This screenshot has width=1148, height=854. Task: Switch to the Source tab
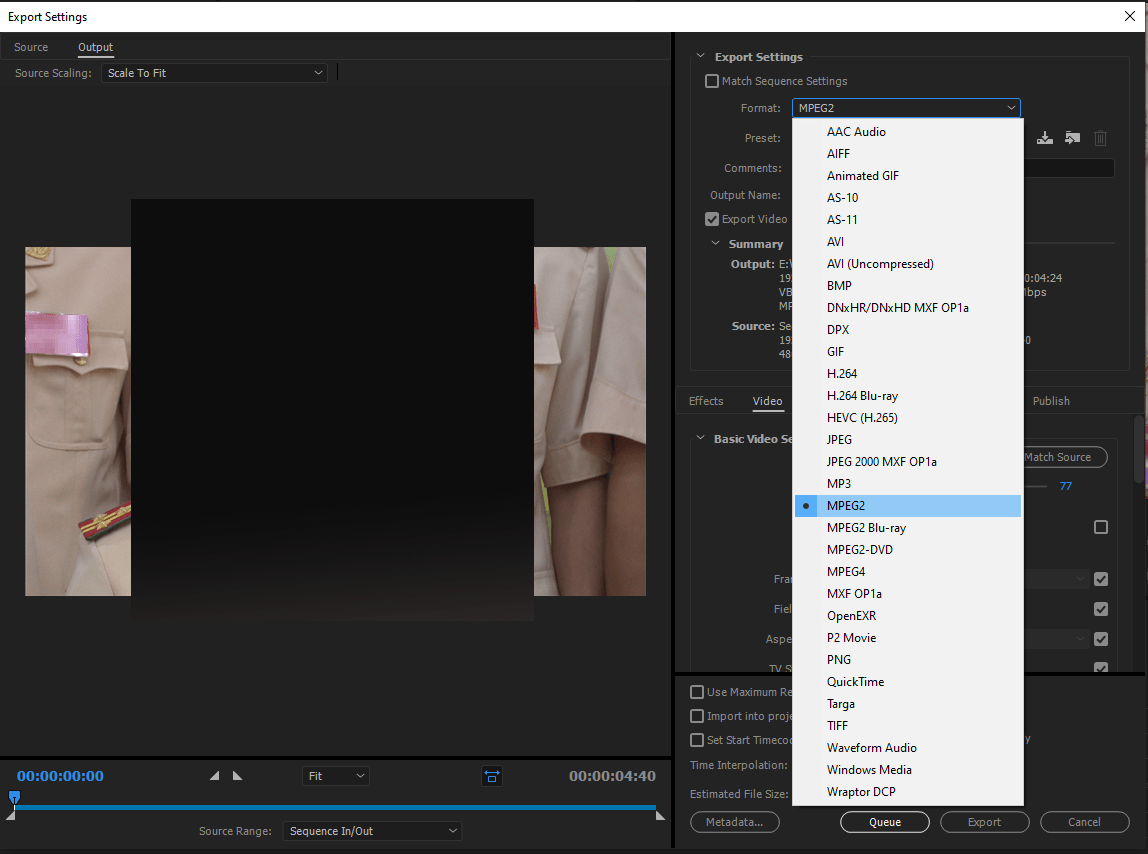point(31,47)
